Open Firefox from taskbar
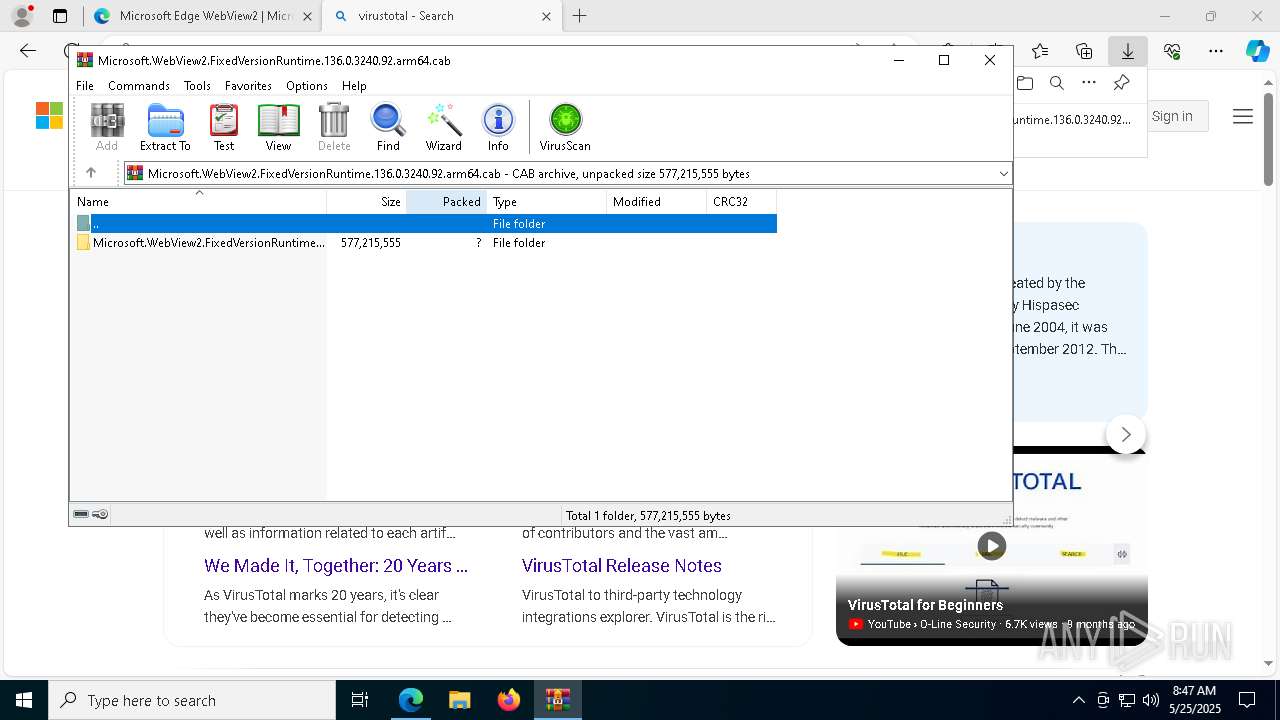The image size is (1280, 720). [x=509, y=700]
